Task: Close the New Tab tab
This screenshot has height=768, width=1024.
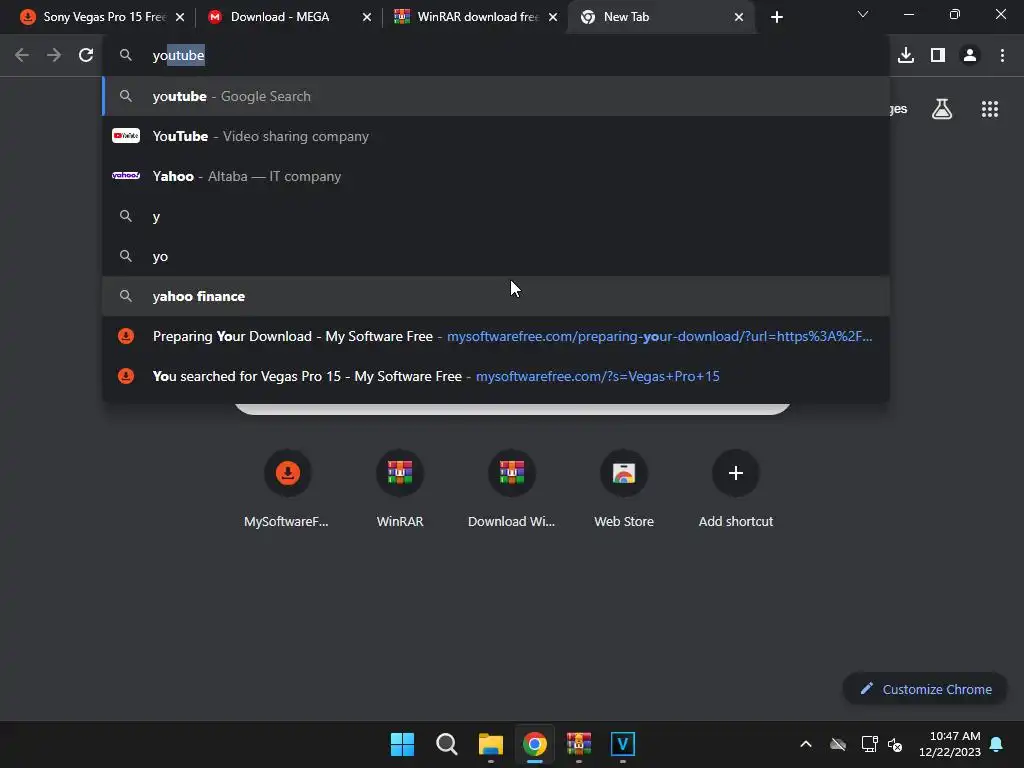Action: [x=739, y=17]
